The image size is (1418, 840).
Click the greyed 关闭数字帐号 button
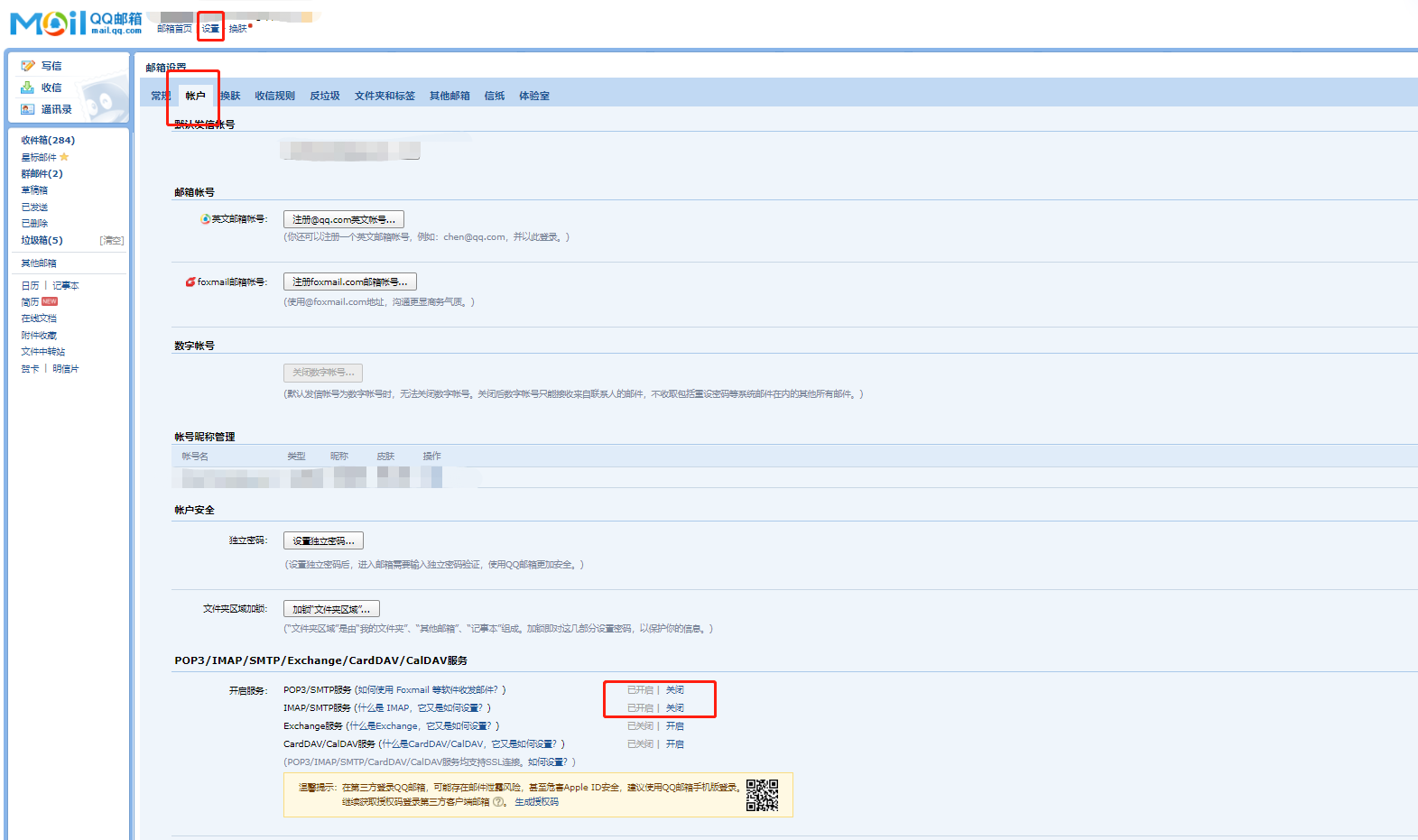[x=323, y=372]
